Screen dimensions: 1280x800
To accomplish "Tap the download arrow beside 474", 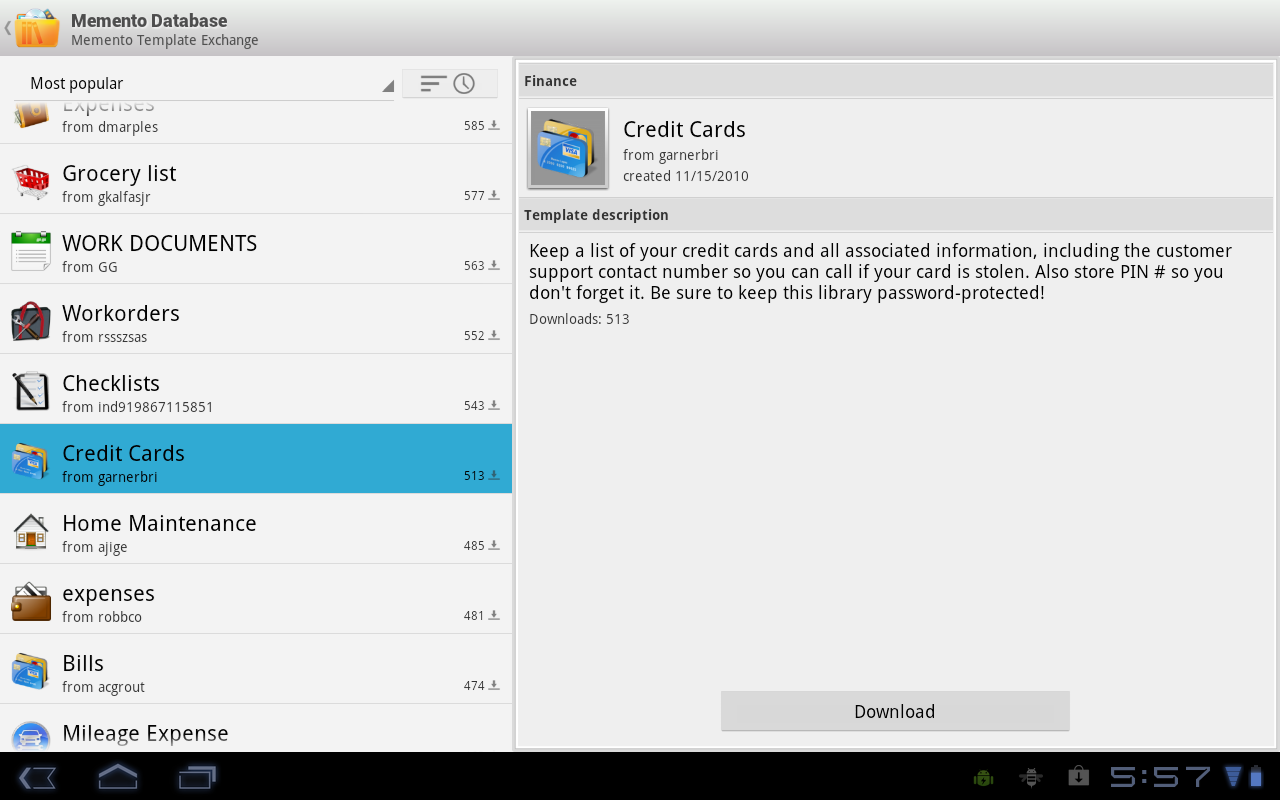I will coord(494,686).
